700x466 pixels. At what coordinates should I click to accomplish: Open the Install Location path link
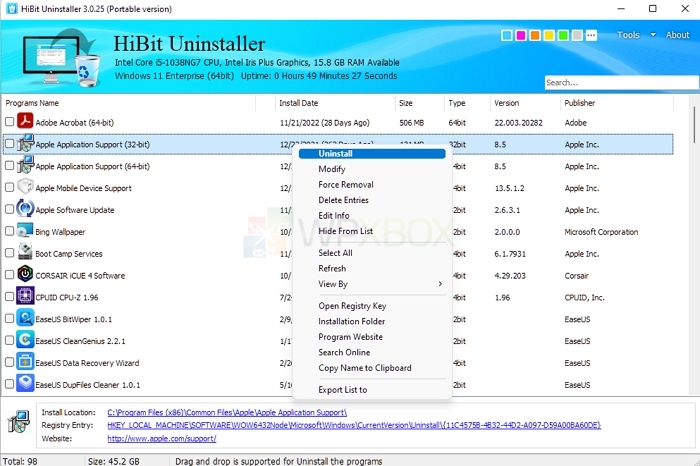227,412
